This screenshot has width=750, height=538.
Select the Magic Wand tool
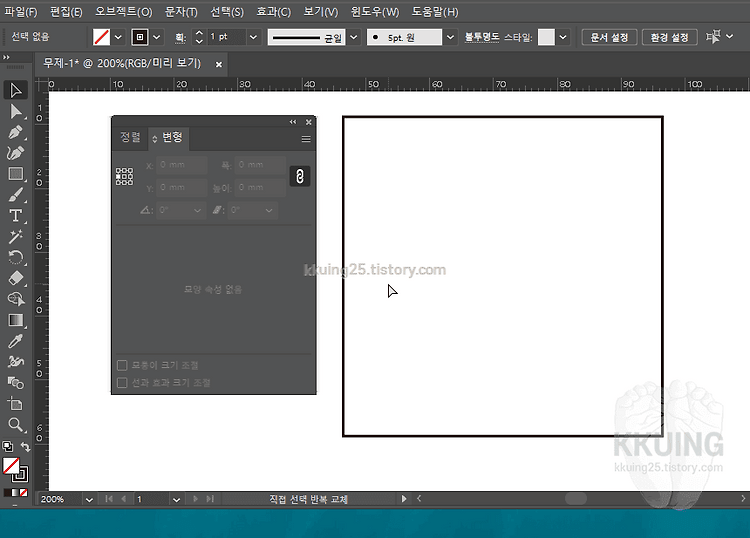click(x=15, y=237)
